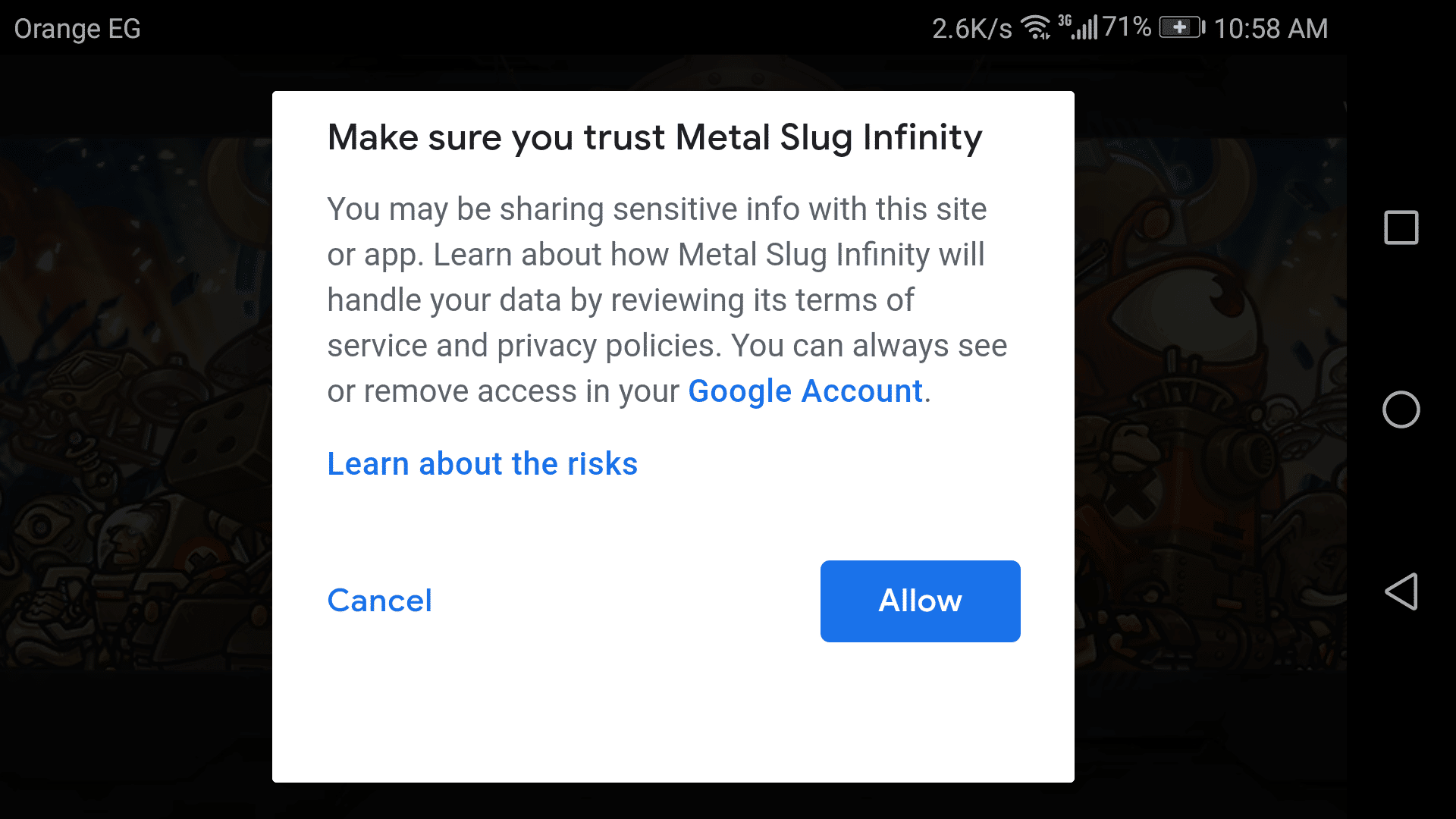The image size is (1456, 819).
Task: Tap the triangle Back navigation icon
Action: [x=1401, y=591]
